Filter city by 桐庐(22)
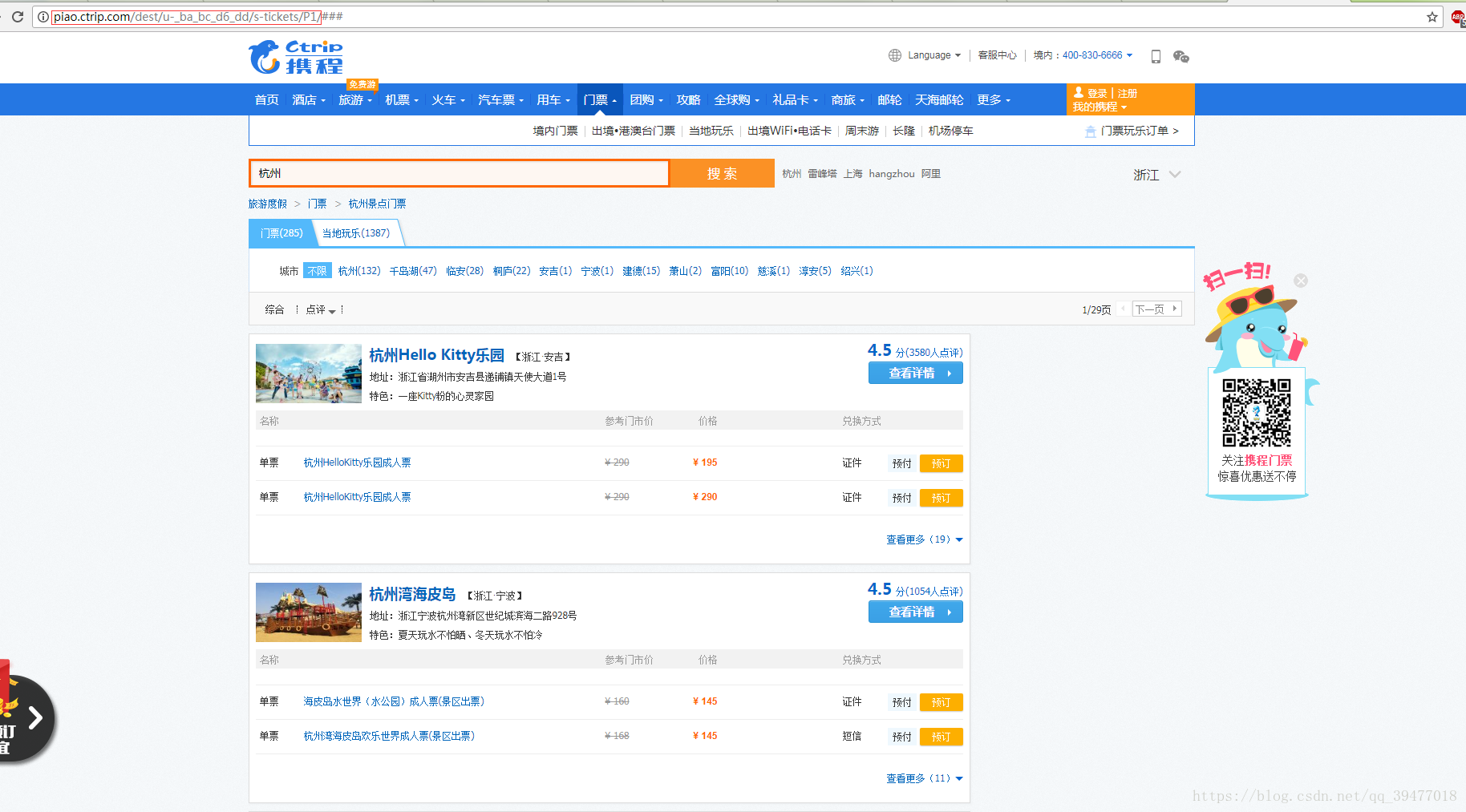 coord(512,271)
